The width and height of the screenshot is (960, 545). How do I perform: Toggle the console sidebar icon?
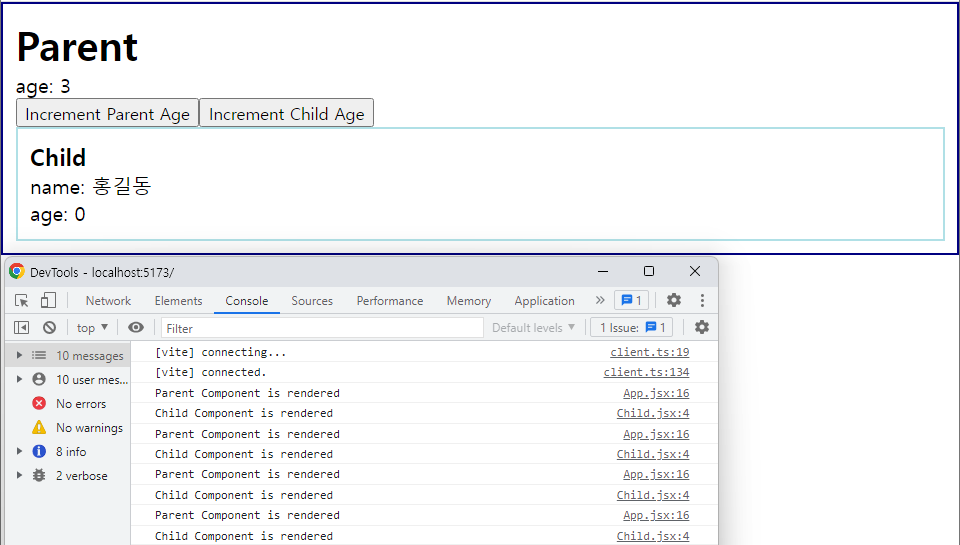(21, 328)
